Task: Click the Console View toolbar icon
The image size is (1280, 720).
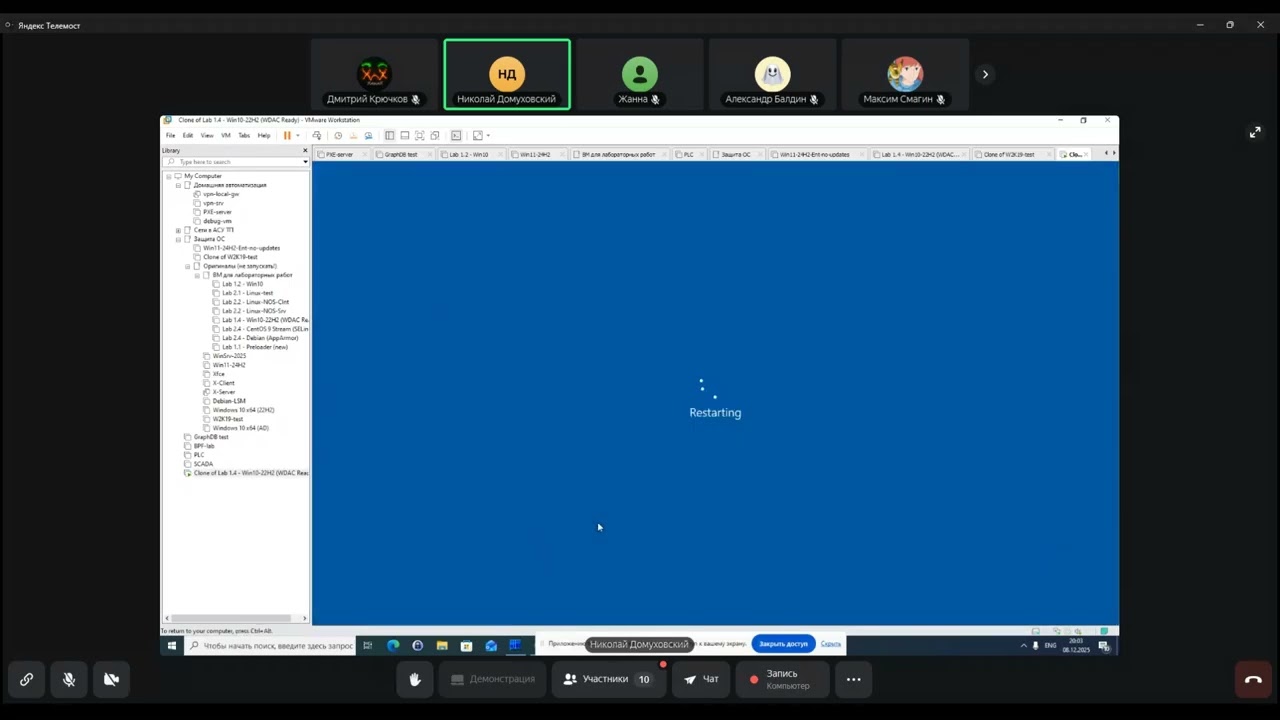Action: [x=456, y=135]
